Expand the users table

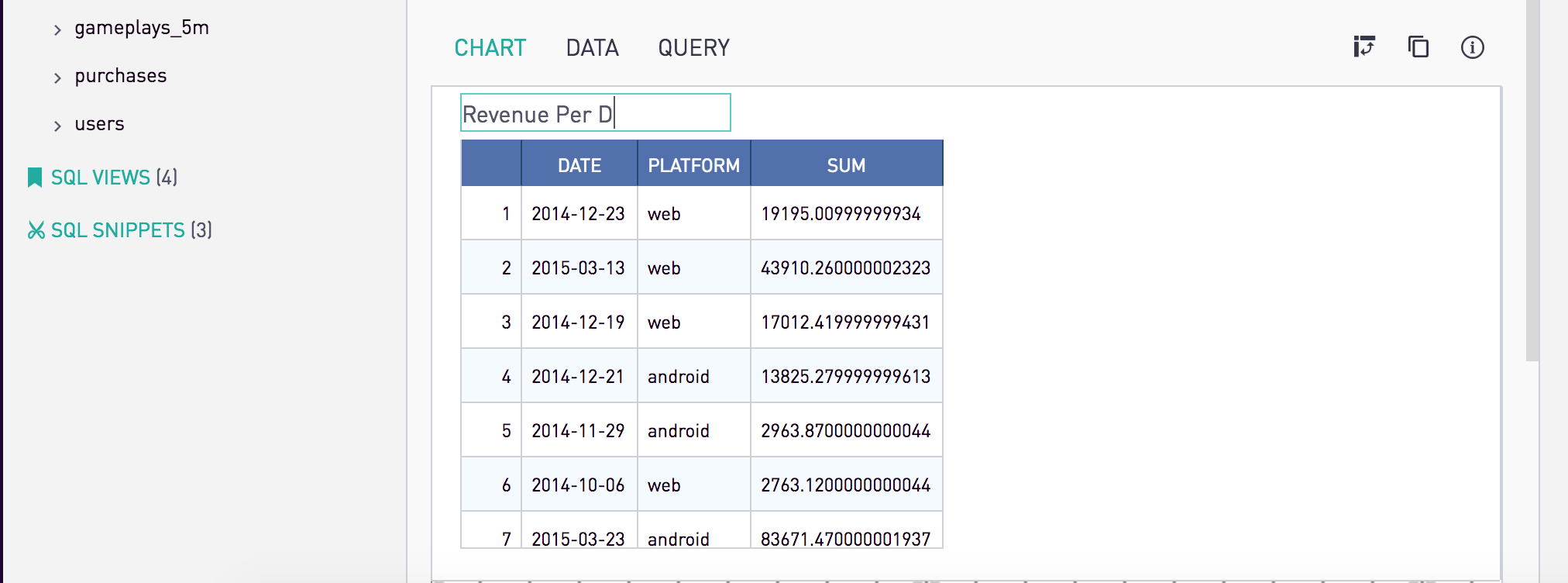57,126
